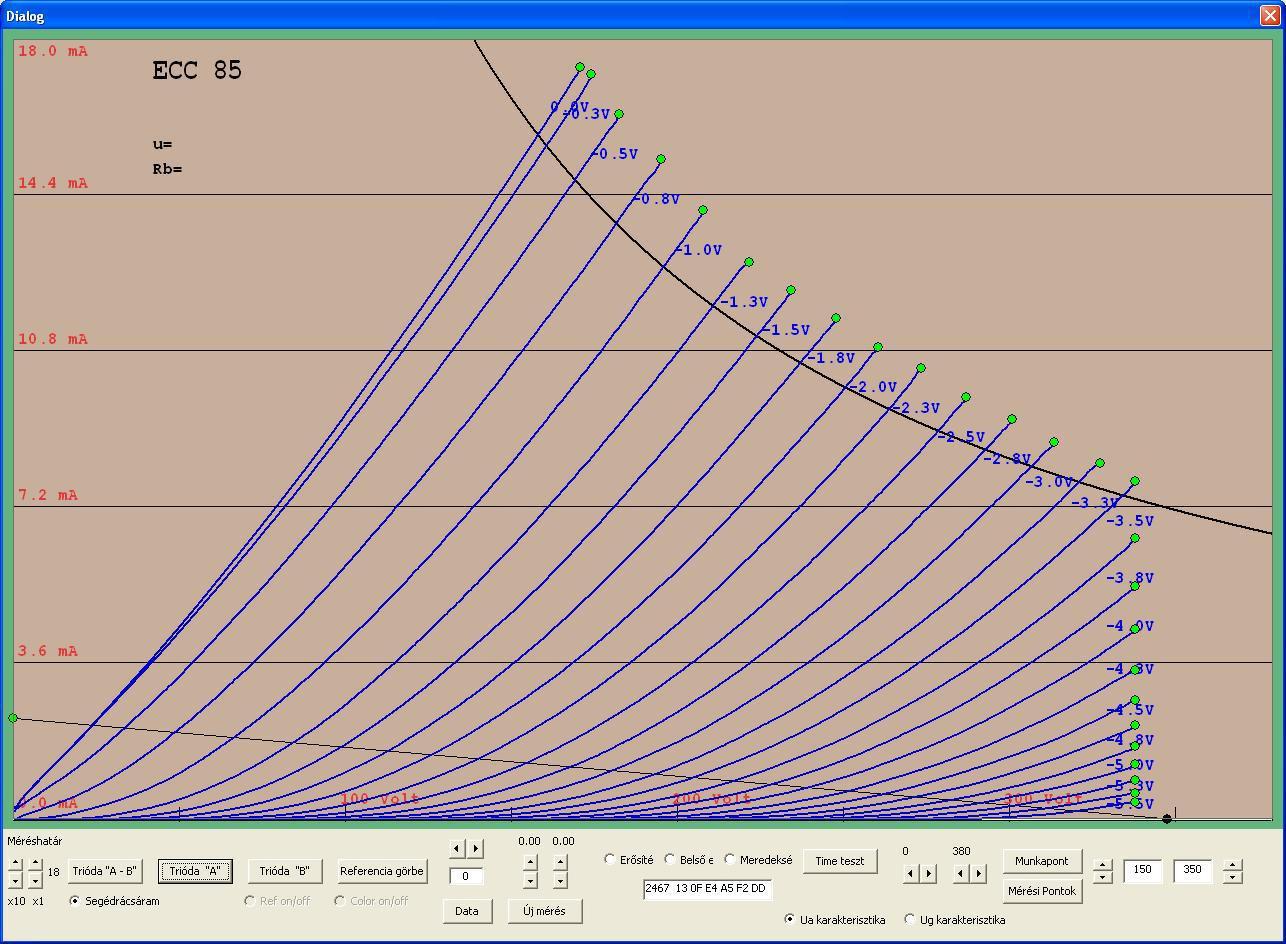
Task: Decrease the x10 Méréshatár range stepper
Action: tap(16, 880)
